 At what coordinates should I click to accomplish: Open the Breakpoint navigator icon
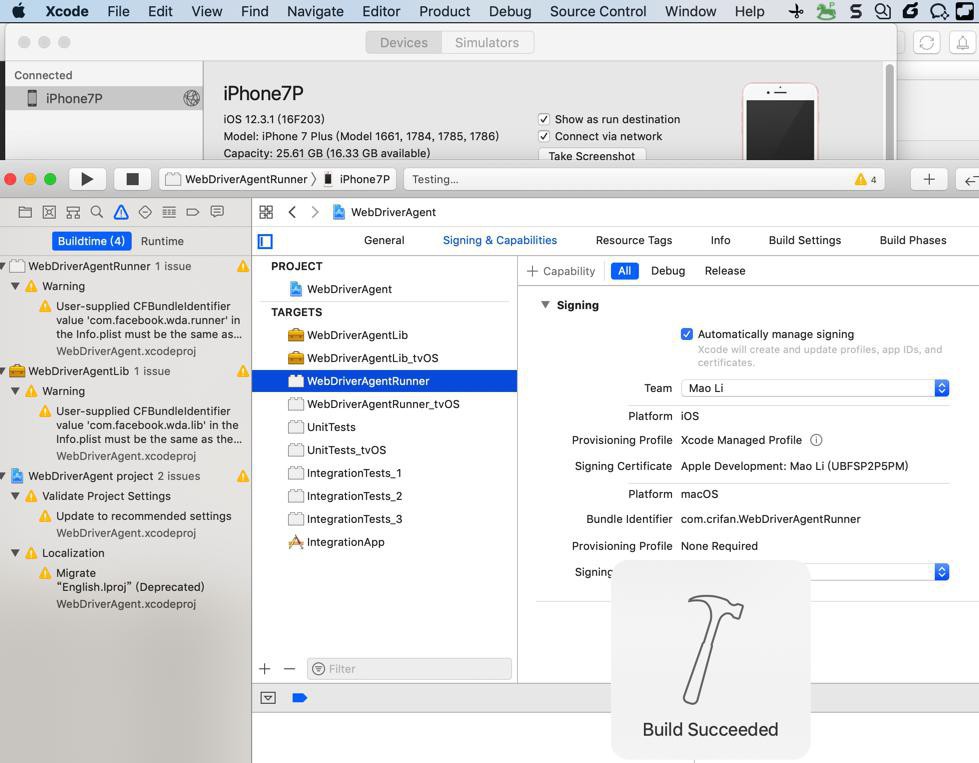point(193,212)
